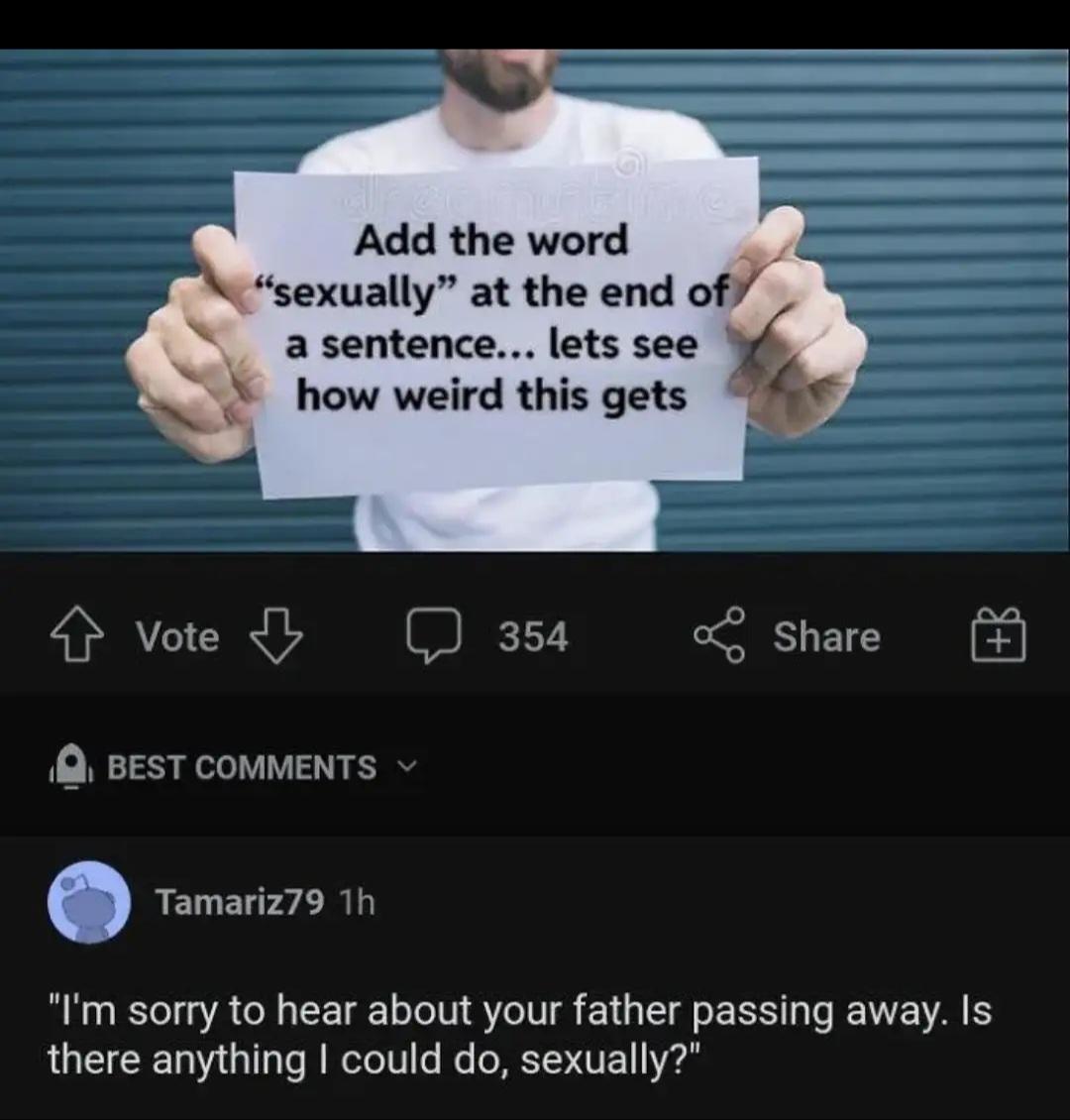This screenshot has width=1070, height=1120.
Task: Open Tamariz79's avatar
Action: [x=89, y=903]
